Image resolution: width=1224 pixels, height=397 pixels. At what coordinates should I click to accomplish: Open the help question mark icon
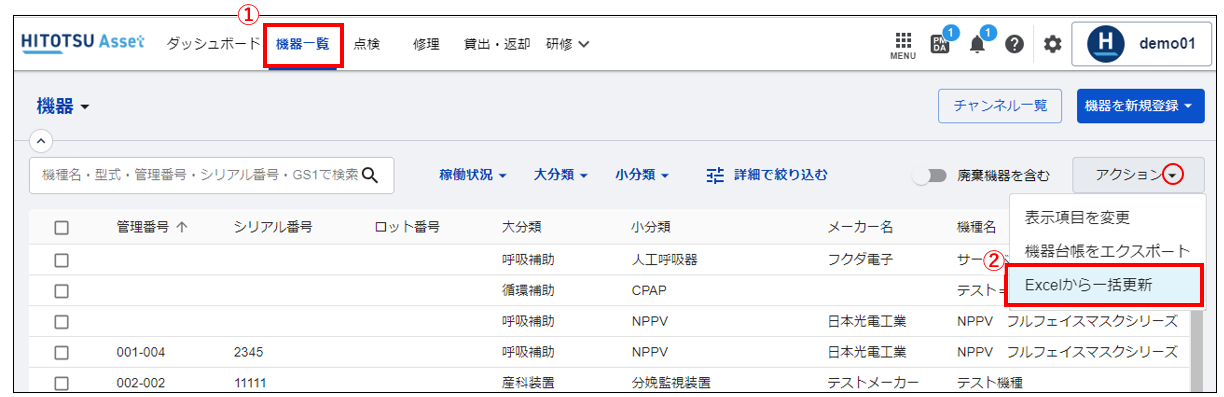coord(1014,45)
